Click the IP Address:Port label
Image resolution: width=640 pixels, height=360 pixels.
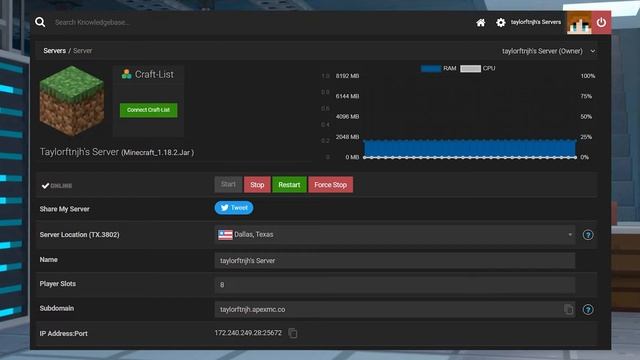pos(64,333)
